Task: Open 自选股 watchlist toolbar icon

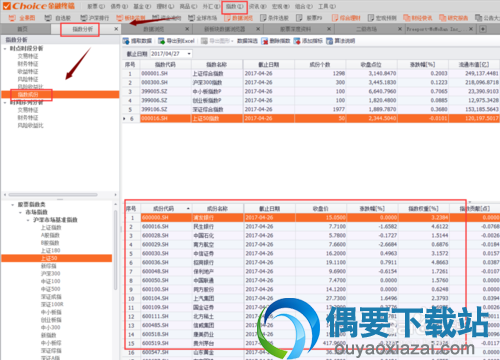Action: (x=57, y=18)
